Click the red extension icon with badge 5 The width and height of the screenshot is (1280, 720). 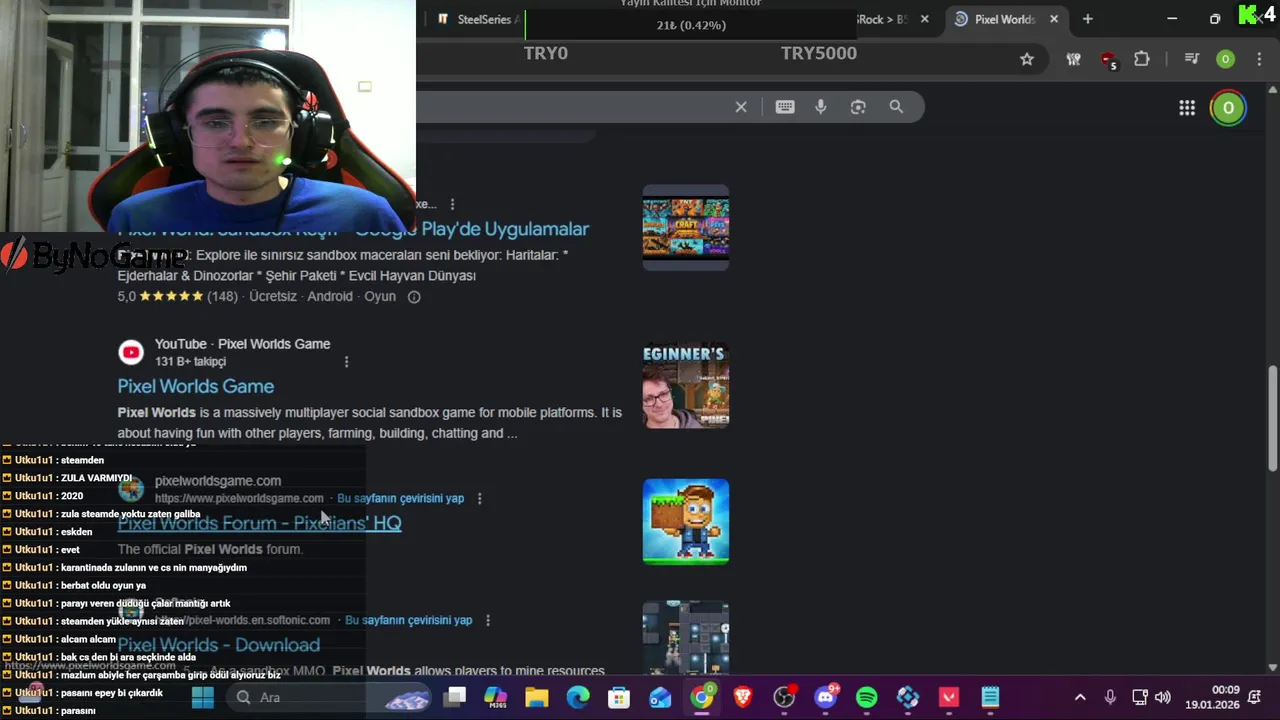1108,60
